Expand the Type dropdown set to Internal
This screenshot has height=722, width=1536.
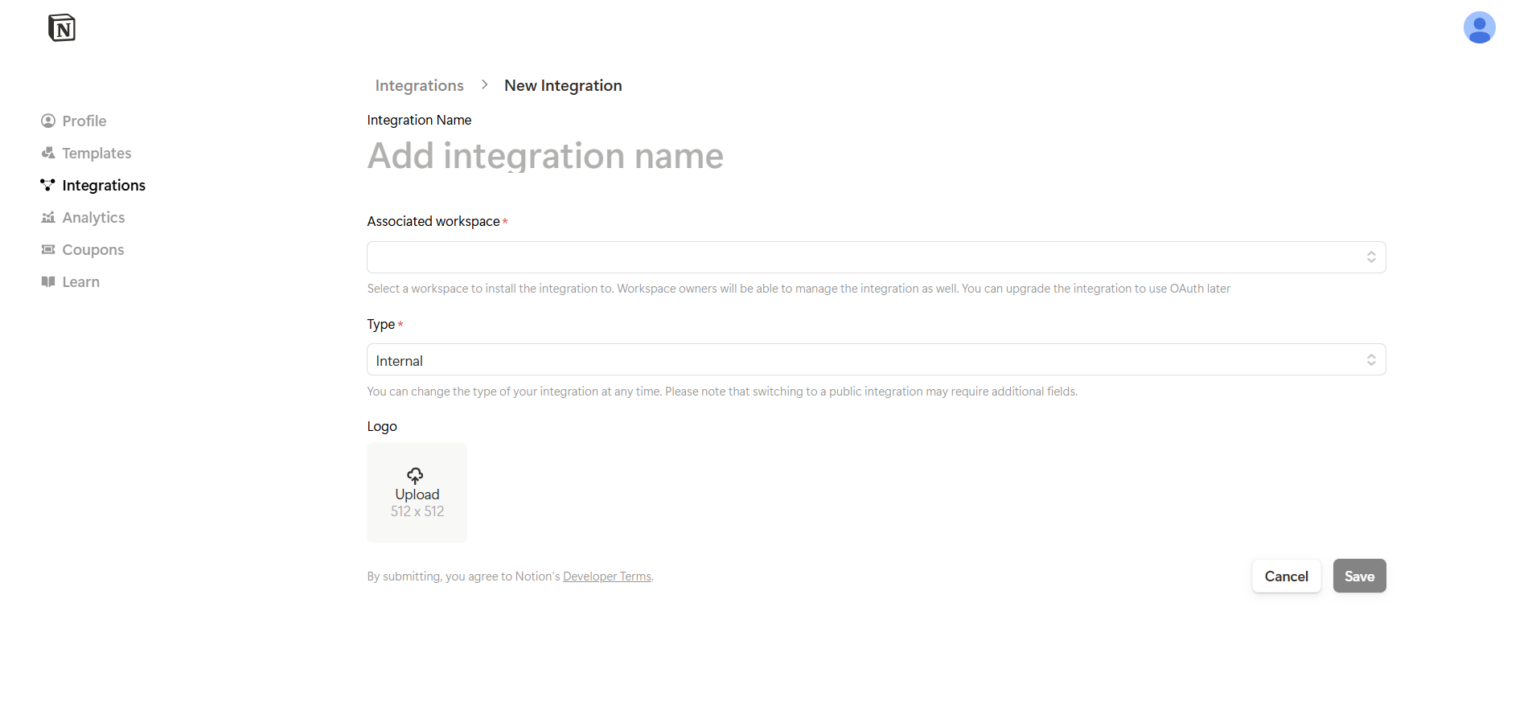(x=875, y=360)
